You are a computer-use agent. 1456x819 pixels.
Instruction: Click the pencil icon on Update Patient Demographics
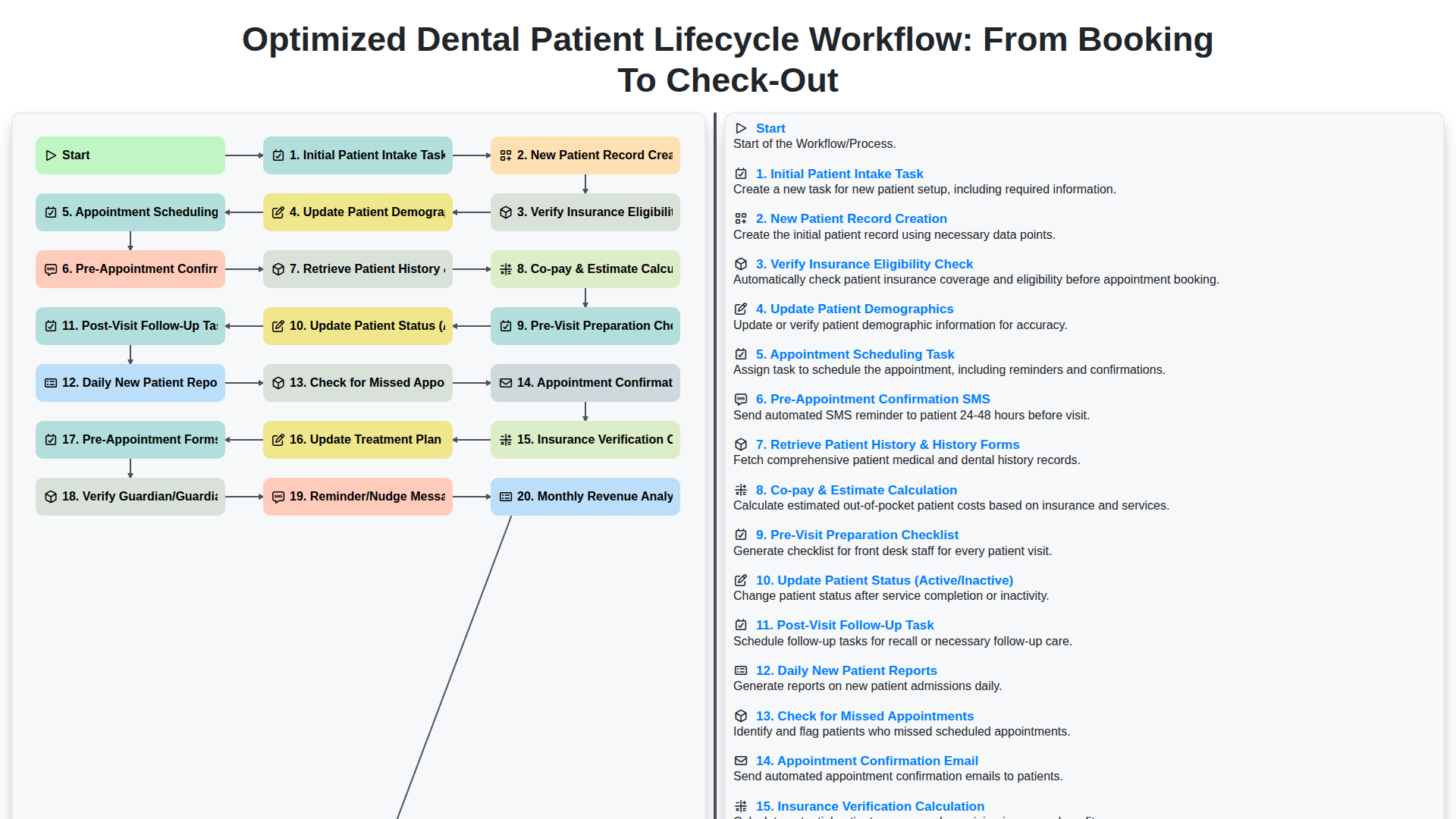278,212
